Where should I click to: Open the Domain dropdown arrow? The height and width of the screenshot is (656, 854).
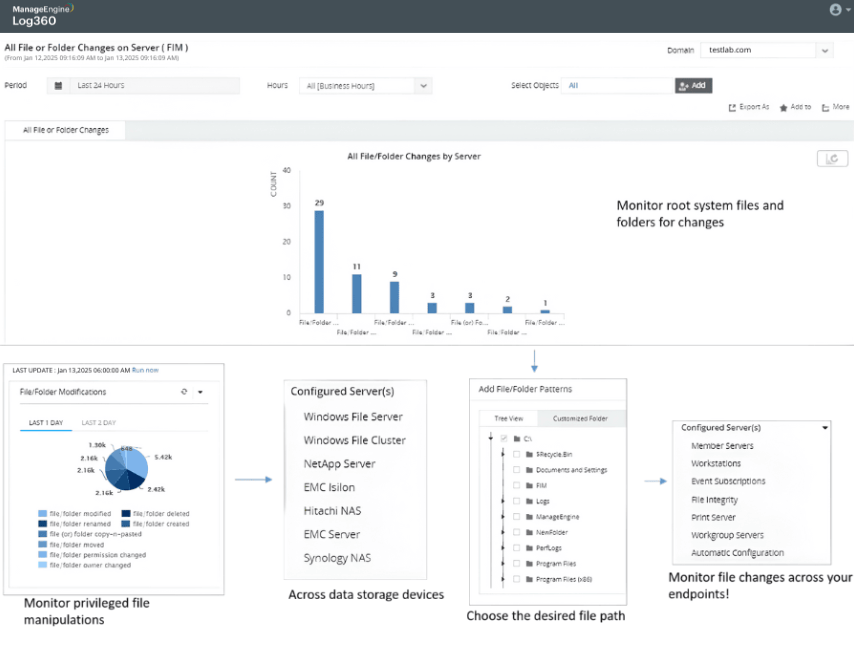(x=825, y=51)
